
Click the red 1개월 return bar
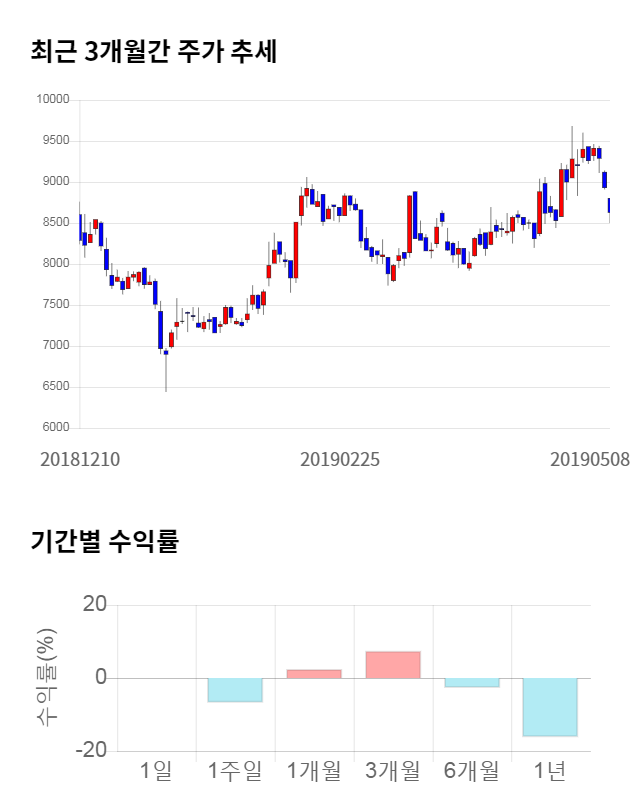pyautogui.click(x=314, y=674)
